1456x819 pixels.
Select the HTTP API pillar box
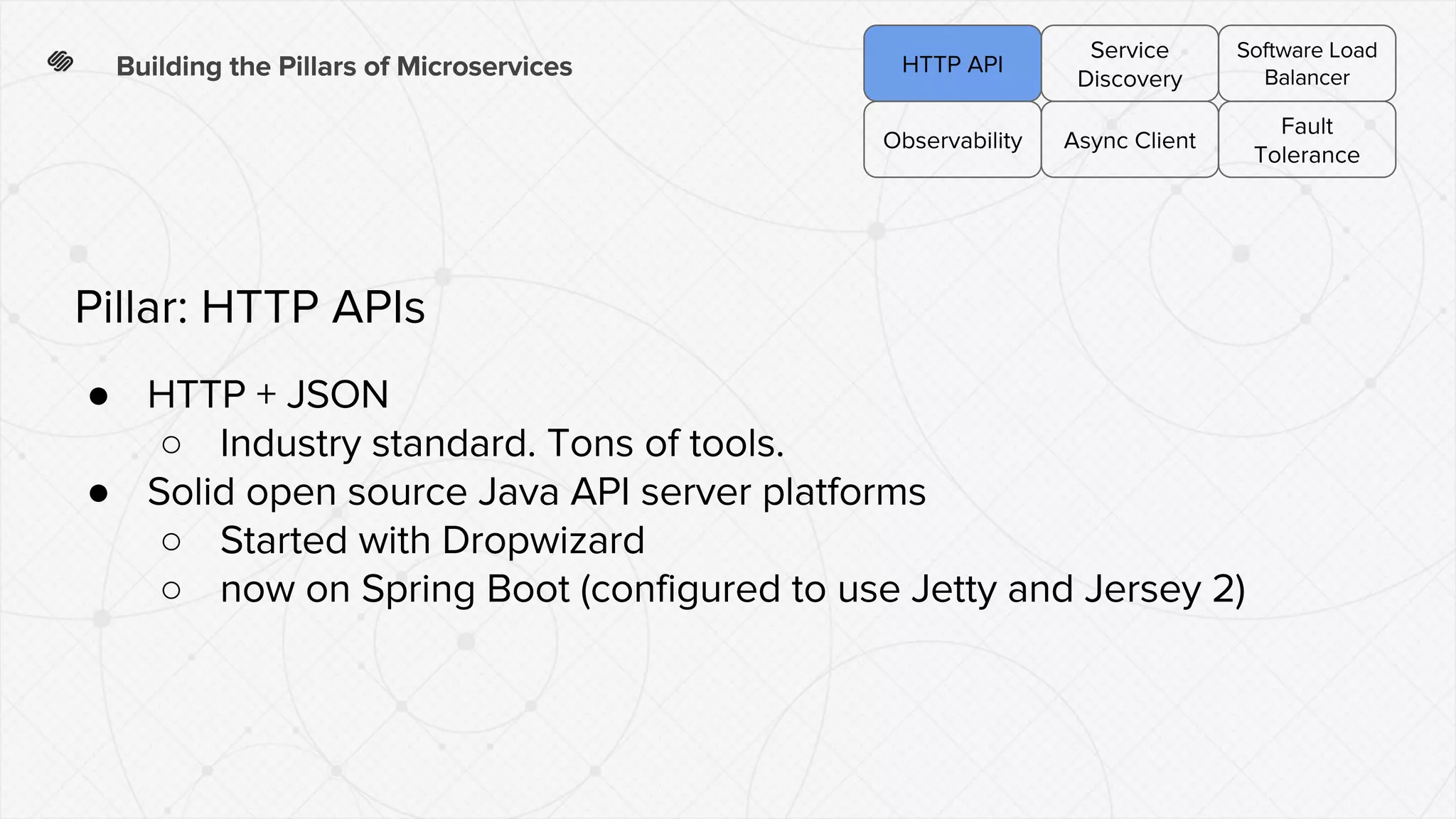pyautogui.click(x=952, y=64)
